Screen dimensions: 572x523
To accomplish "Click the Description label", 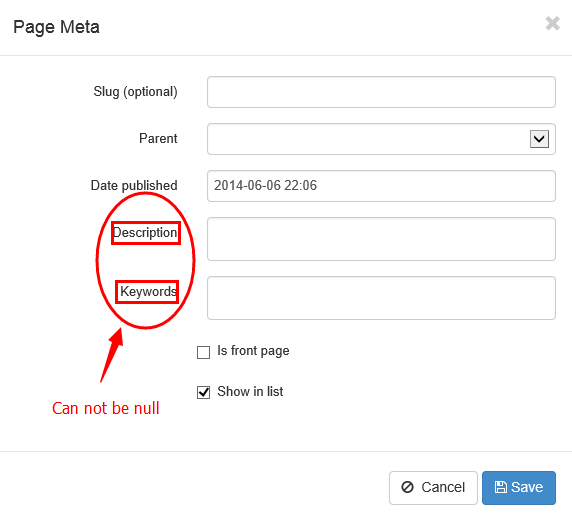I will point(145,233).
